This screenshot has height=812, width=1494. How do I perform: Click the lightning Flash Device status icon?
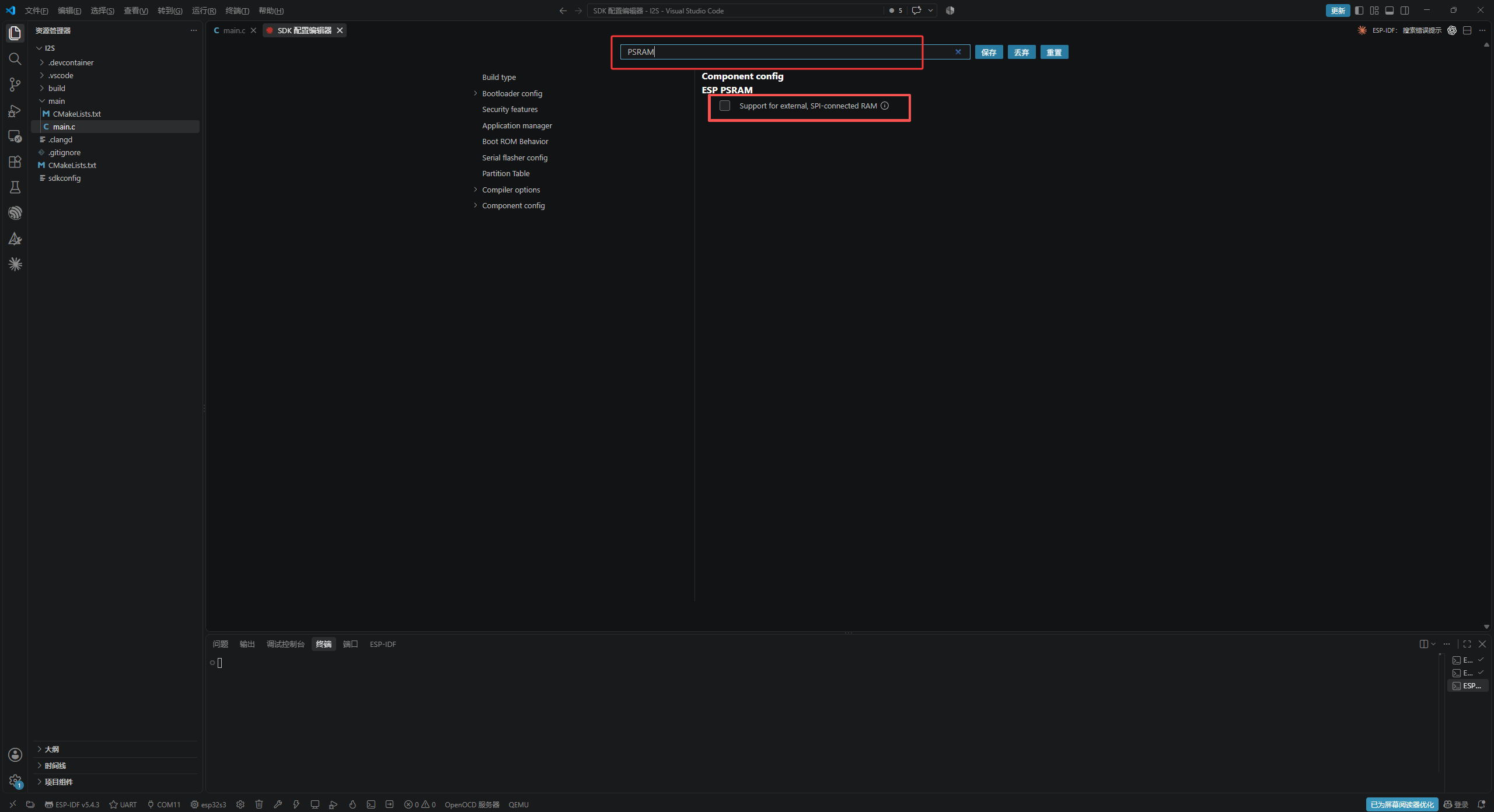(x=296, y=804)
